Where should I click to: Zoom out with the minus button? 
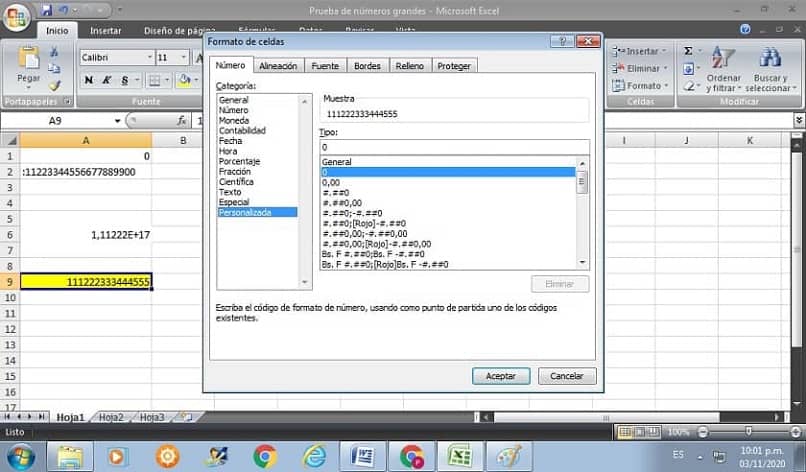(703, 432)
